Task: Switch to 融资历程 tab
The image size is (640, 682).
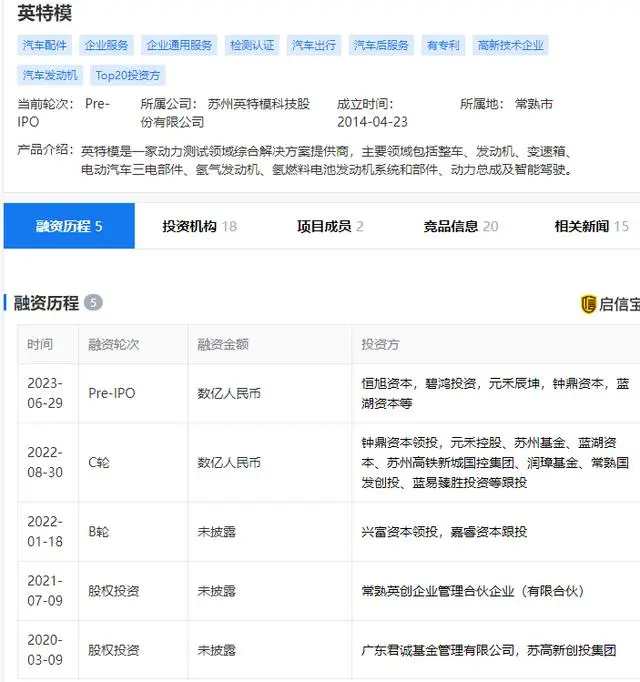Action: pos(69,226)
